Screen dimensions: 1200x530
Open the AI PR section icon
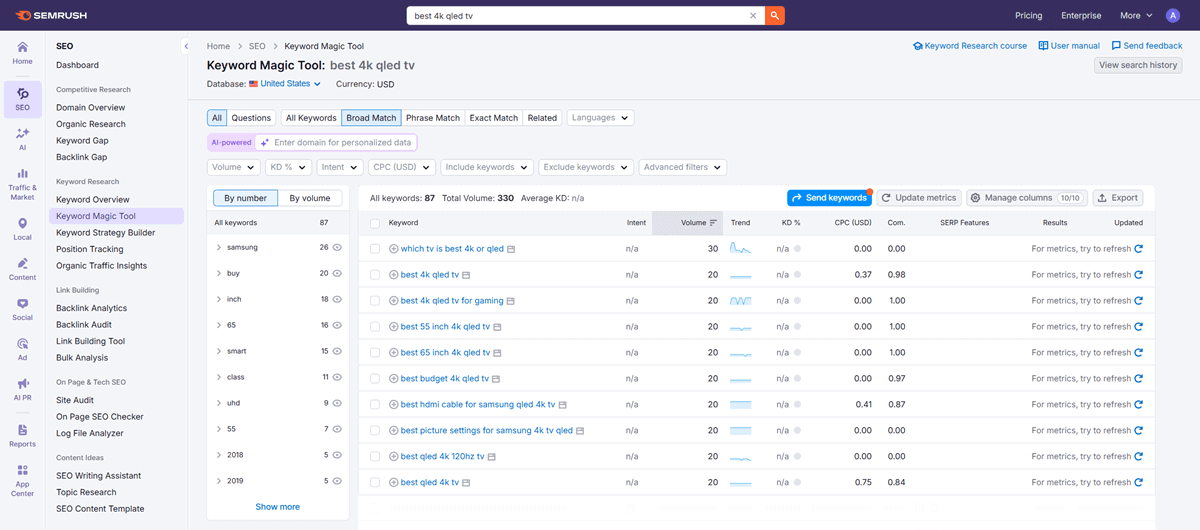(x=22, y=389)
